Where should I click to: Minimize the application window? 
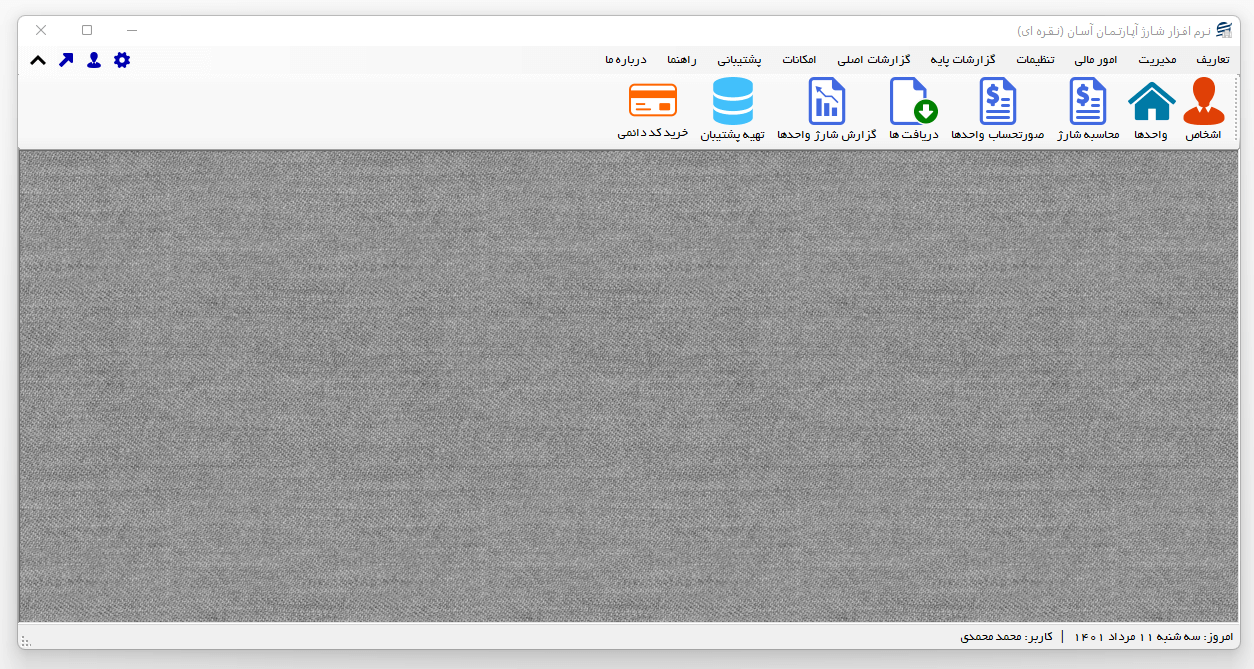[x=131, y=30]
